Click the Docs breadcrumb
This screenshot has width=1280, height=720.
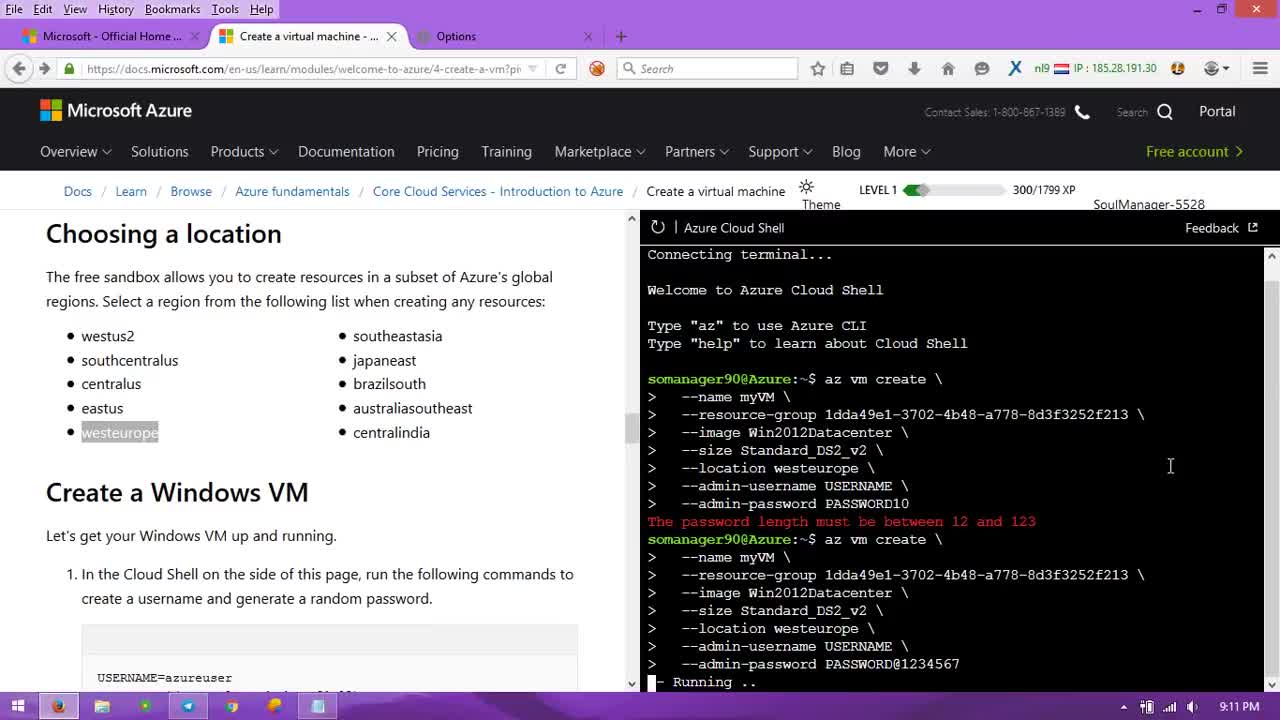(77, 191)
